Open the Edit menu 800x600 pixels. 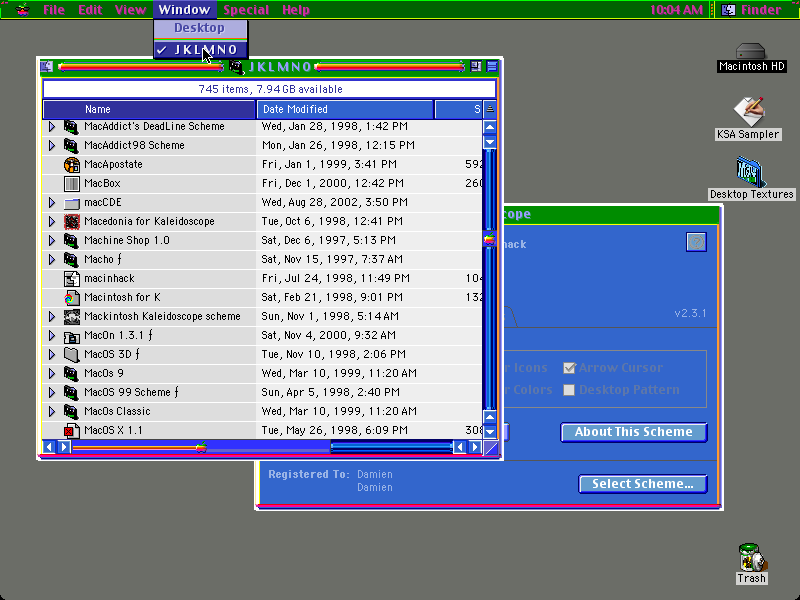click(90, 10)
